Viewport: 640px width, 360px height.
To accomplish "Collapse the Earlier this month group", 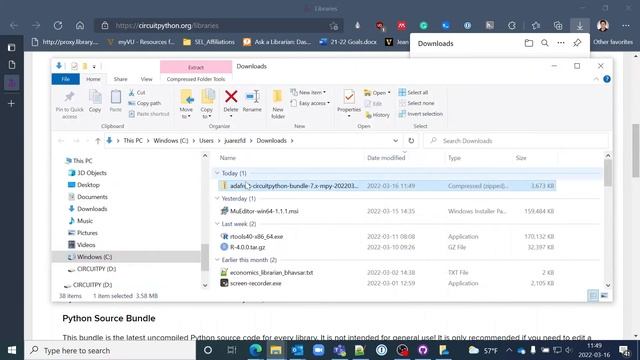I will (x=217, y=260).
